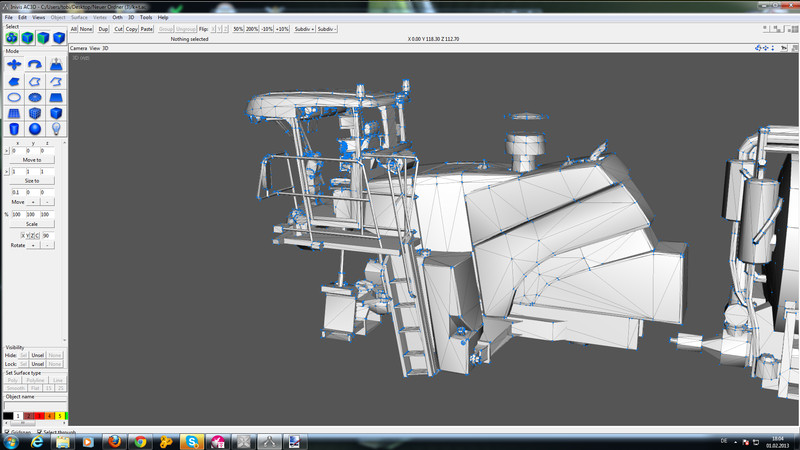Pick the subdivided Box mesh tool
Image resolution: width=800 pixels, height=450 pixels.
pyautogui.click(x=35, y=113)
